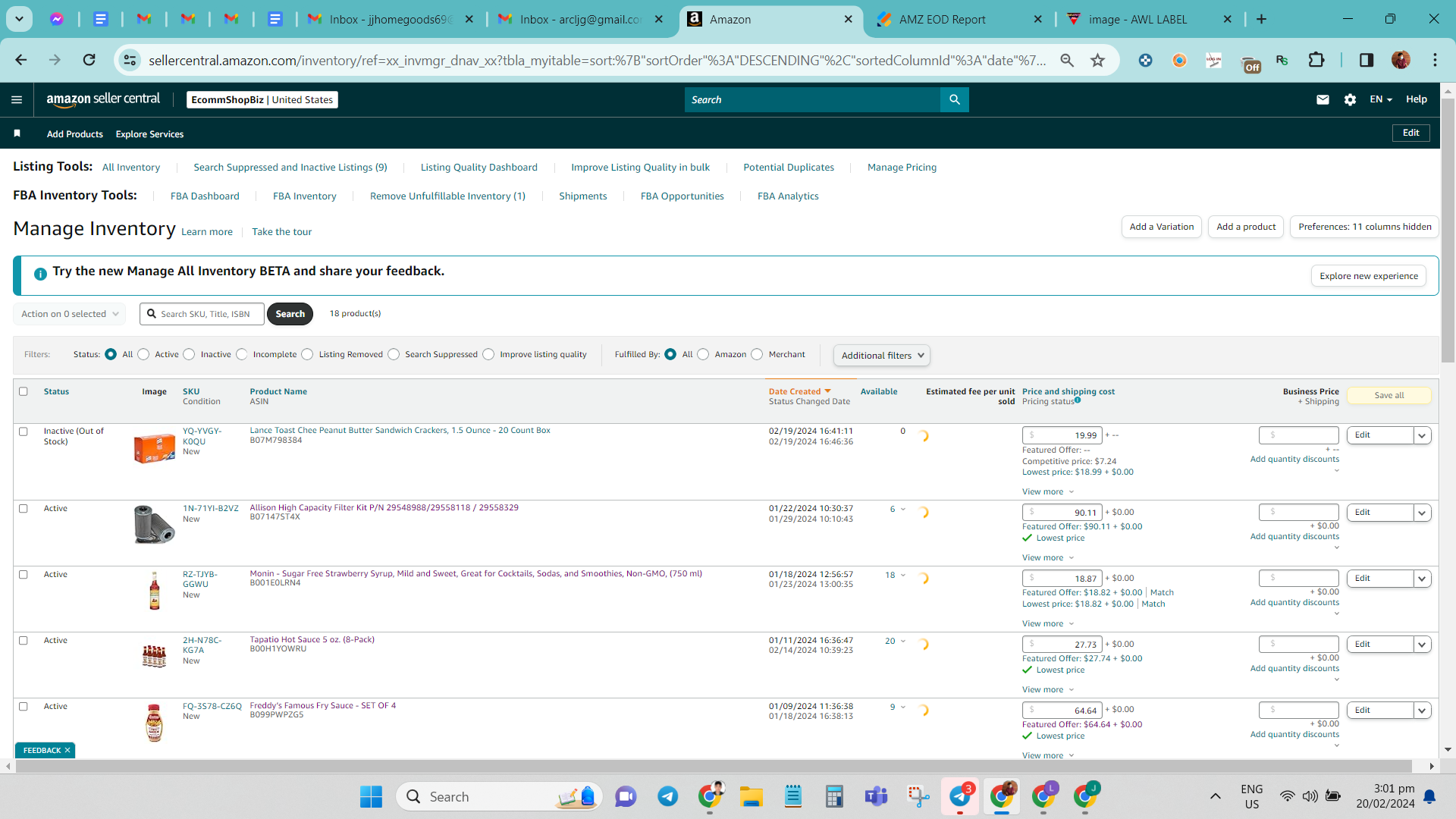Open the settings gear icon
This screenshot has width=1456, height=819.
tap(1350, 99)
